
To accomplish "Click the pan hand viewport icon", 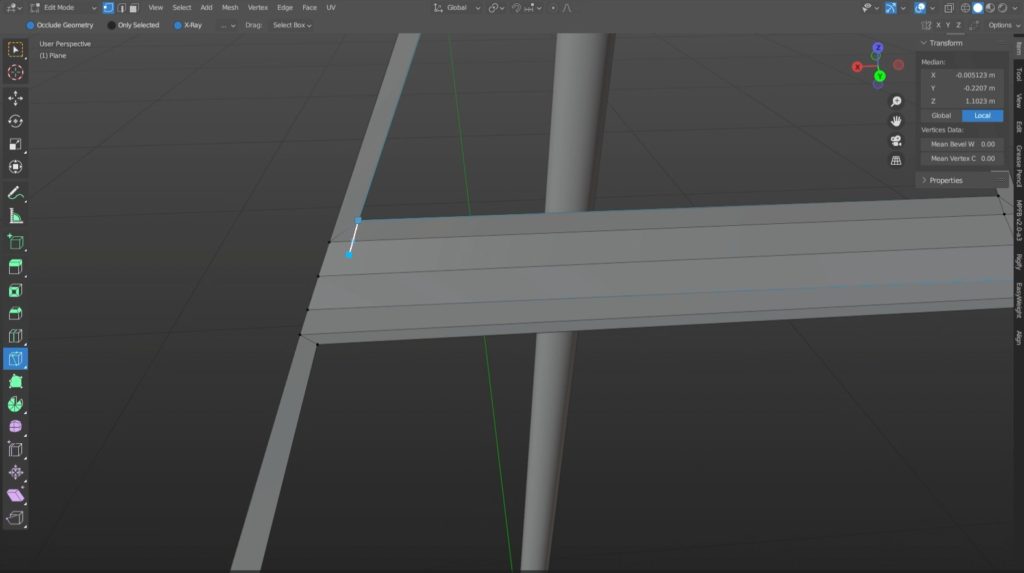I will coord(896,121).
